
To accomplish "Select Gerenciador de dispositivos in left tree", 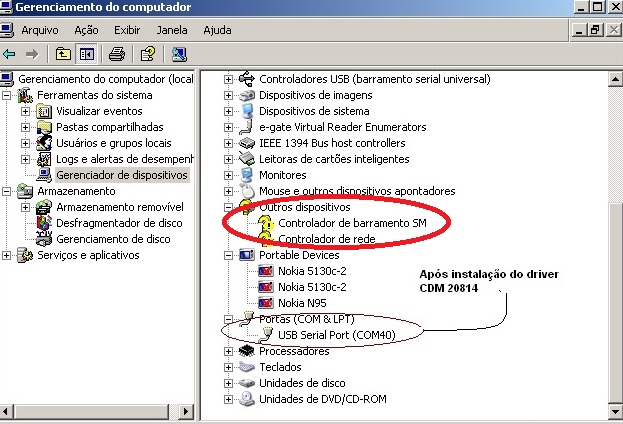I will 121,175.
